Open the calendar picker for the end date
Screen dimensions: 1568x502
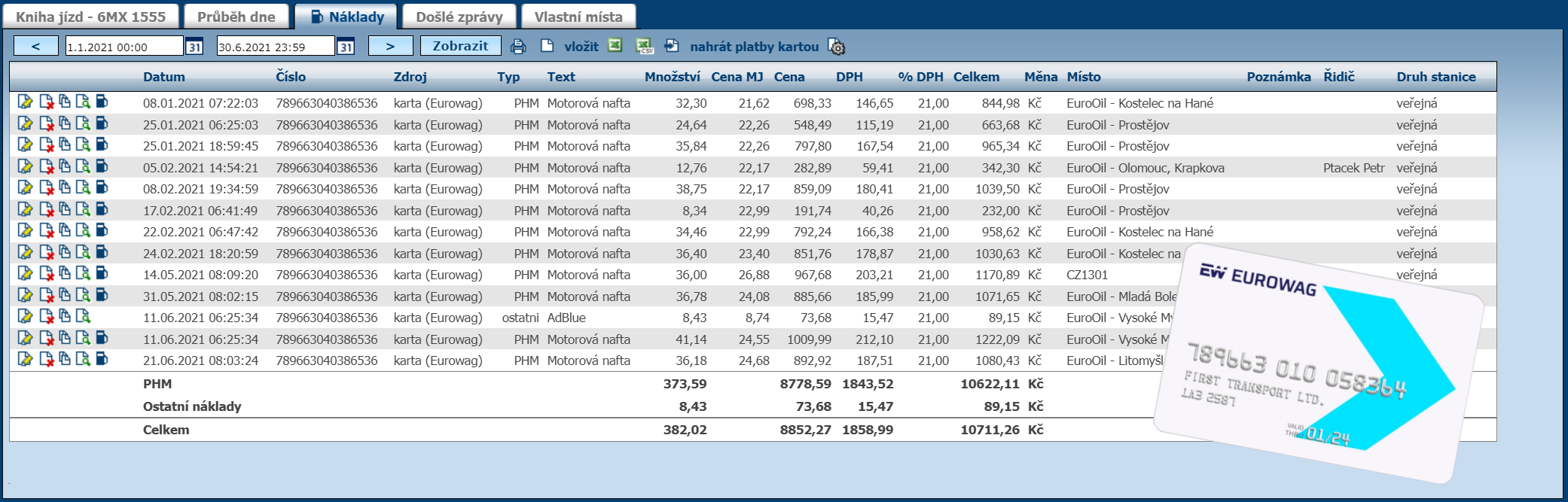pos(345,47)
